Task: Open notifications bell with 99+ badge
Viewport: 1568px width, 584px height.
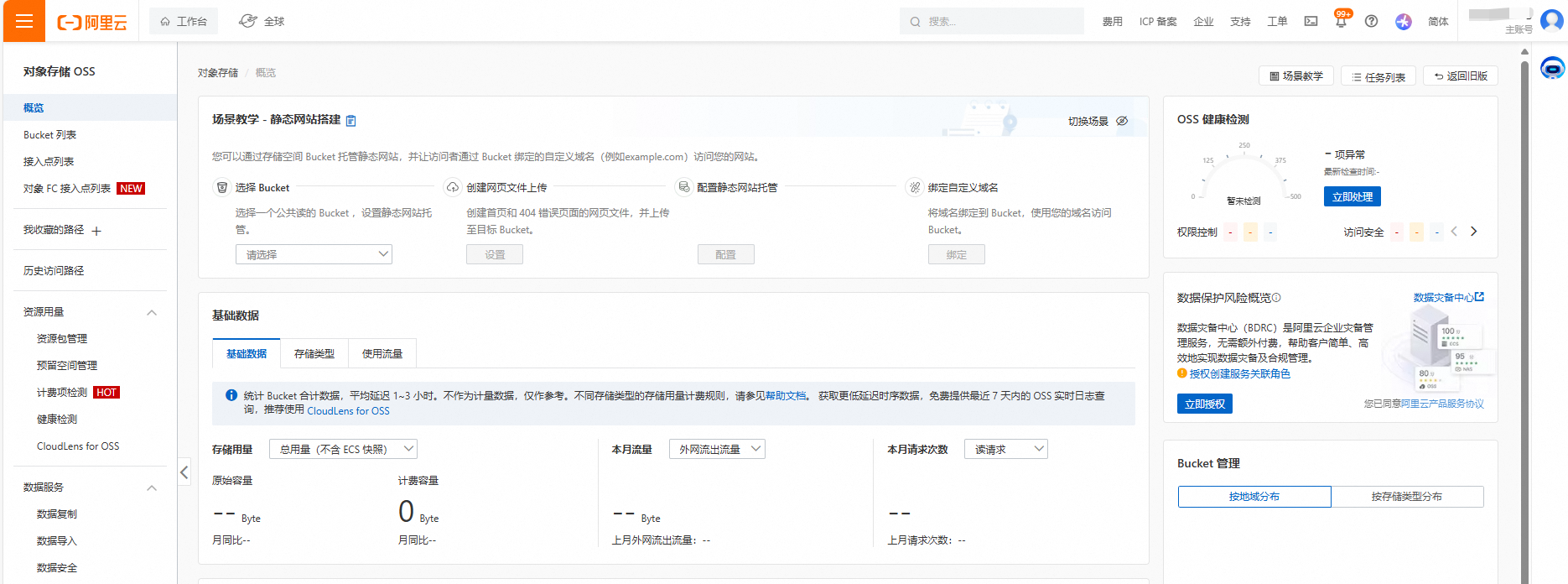Action: coord(1341,20)
